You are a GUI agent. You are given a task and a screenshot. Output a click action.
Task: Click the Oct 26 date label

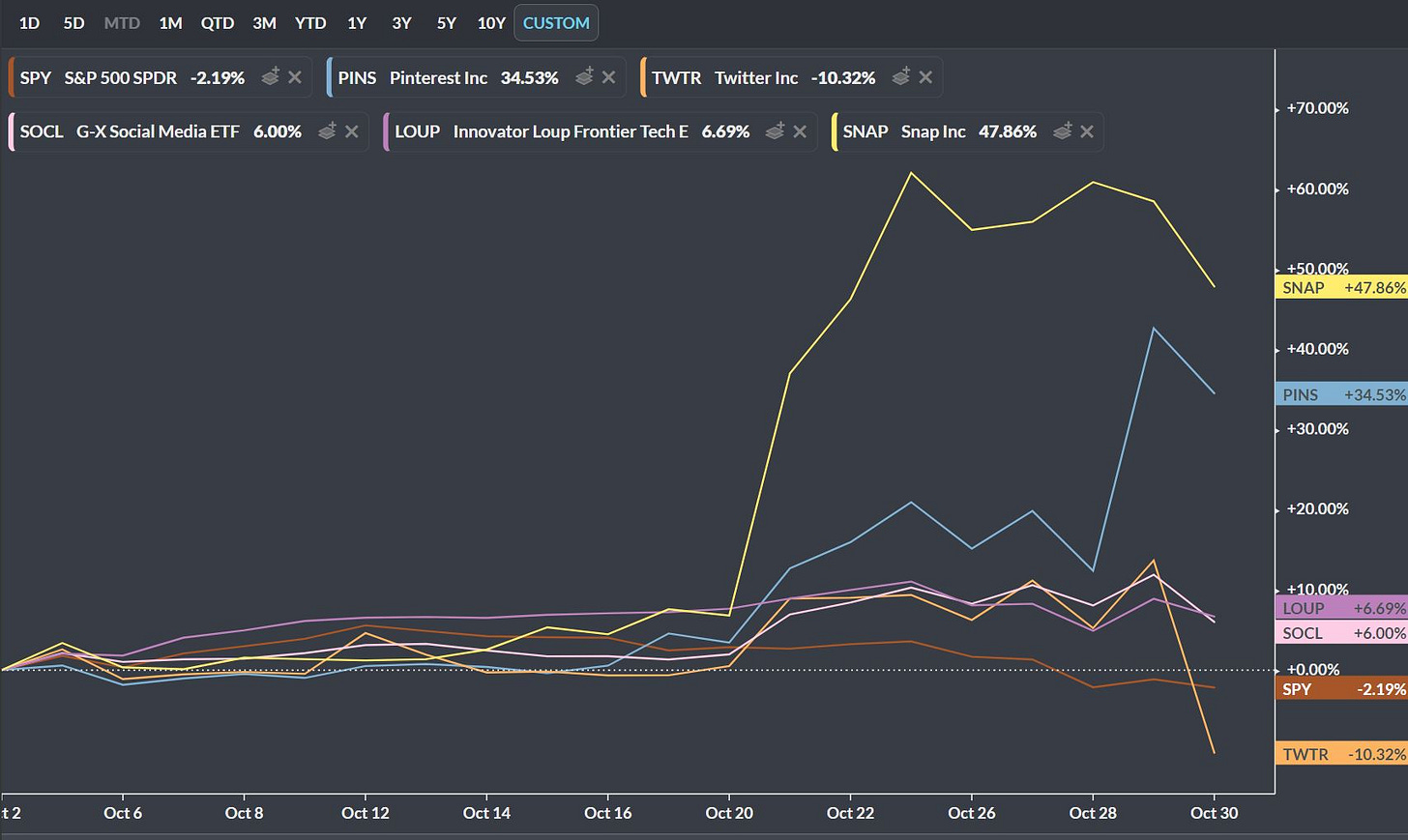[x=972, y=813]
